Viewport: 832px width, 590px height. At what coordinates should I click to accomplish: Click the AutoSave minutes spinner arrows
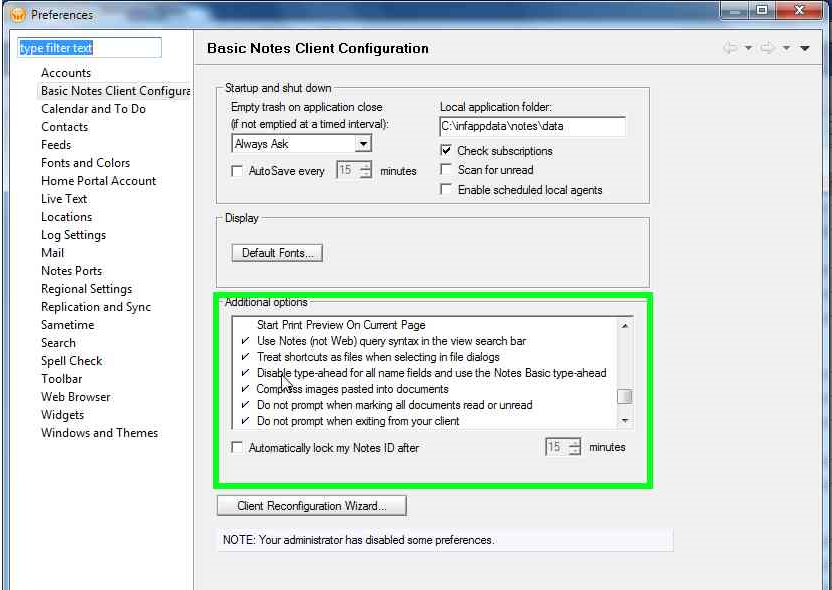(366, 170)
